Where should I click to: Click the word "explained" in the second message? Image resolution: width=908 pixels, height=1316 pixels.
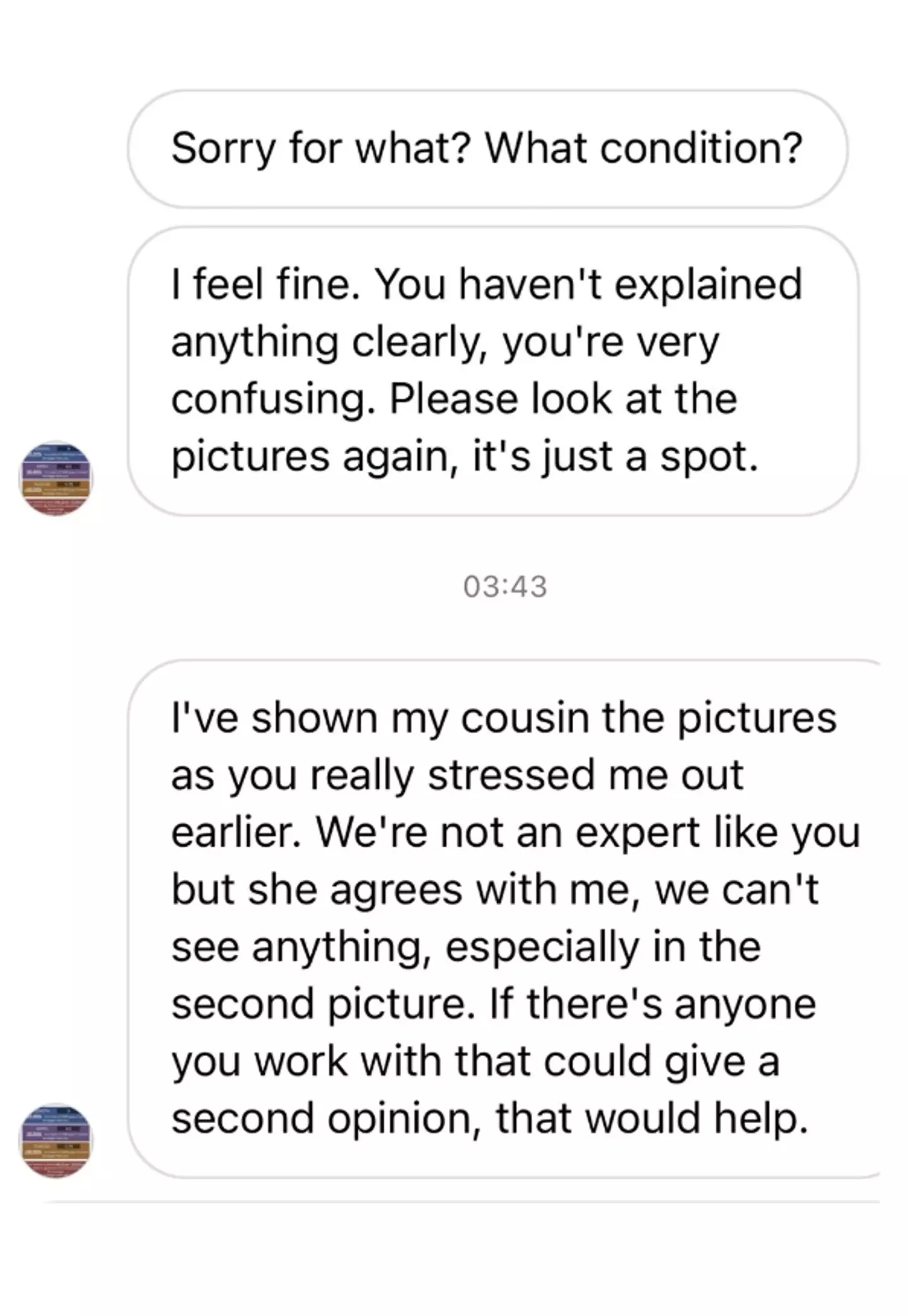(707, 285)
